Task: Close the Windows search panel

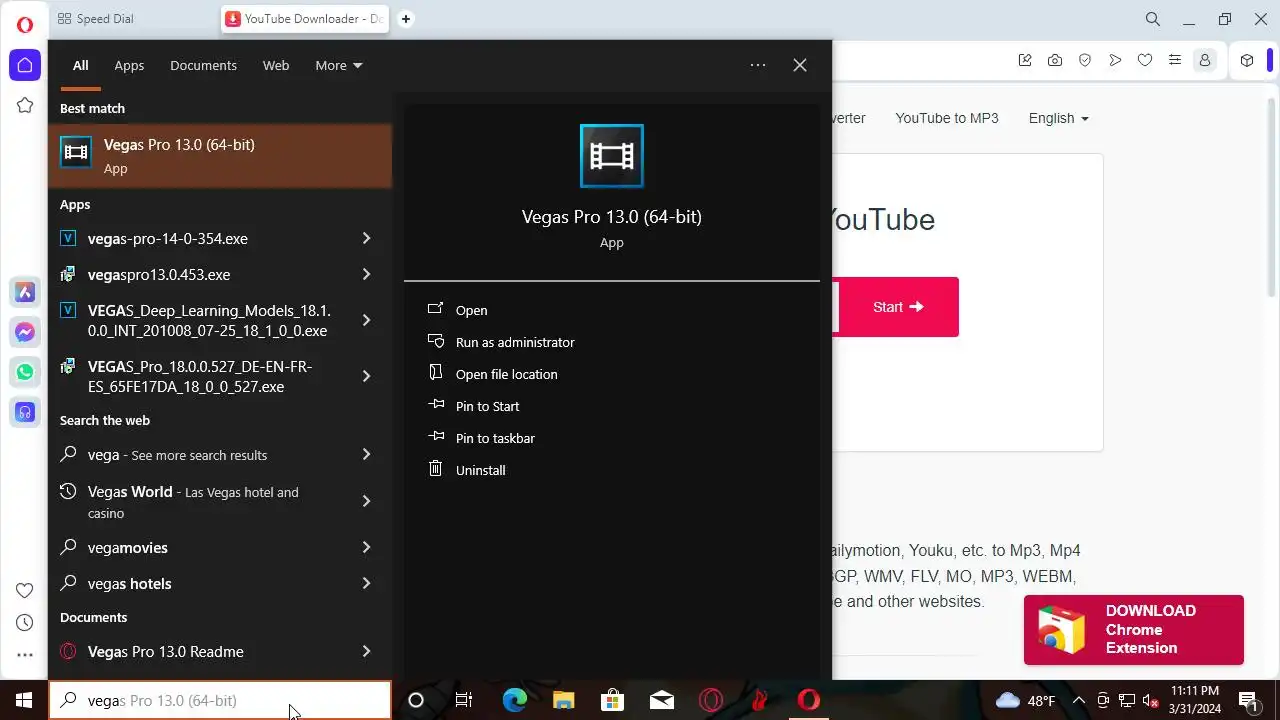Action: tap(800, 65)
